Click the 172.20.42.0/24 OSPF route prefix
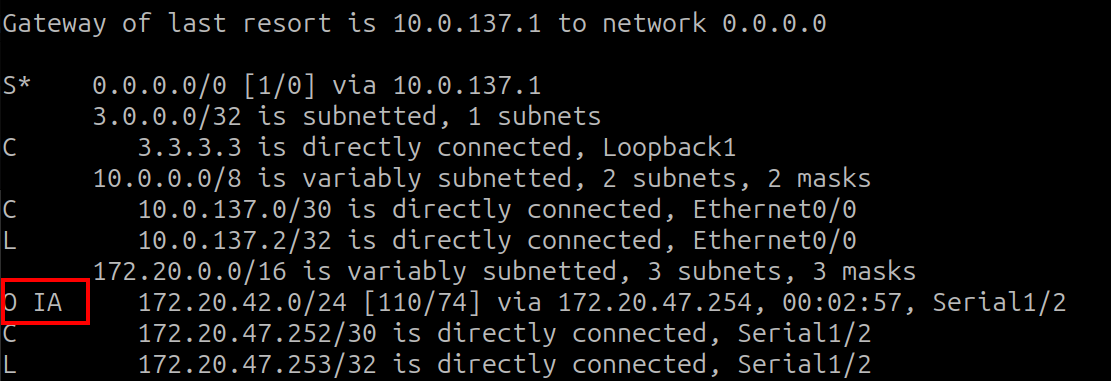Image resolution: width=1111 pixels, height=381 pixels. [242, 303]
